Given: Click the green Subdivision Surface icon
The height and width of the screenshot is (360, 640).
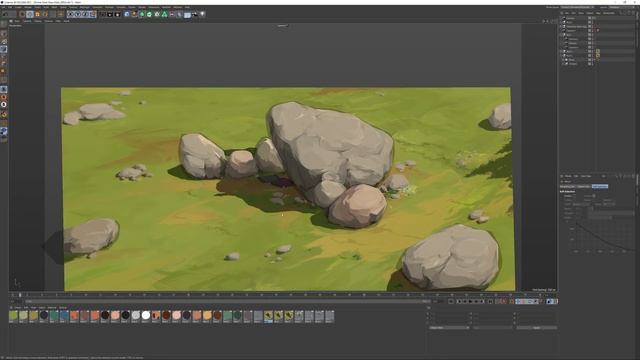Looking at the screenshot, I should (142, 14).
